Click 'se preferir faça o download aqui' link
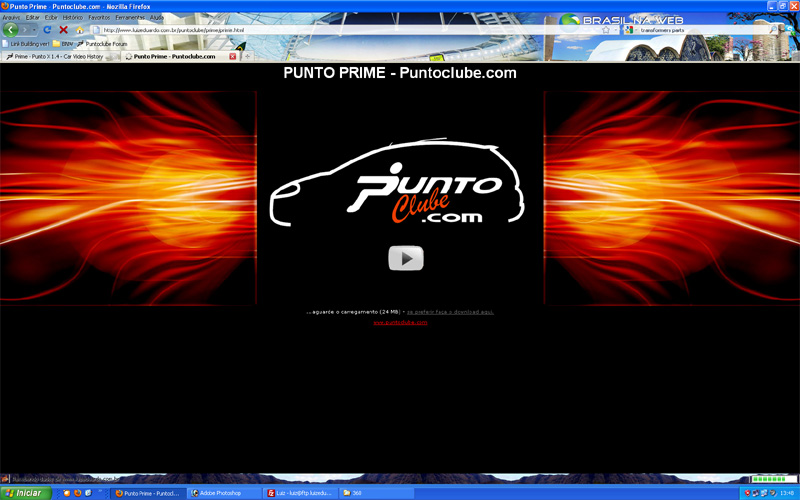This screenshot has width=800, height=500. tap(450, 312)
